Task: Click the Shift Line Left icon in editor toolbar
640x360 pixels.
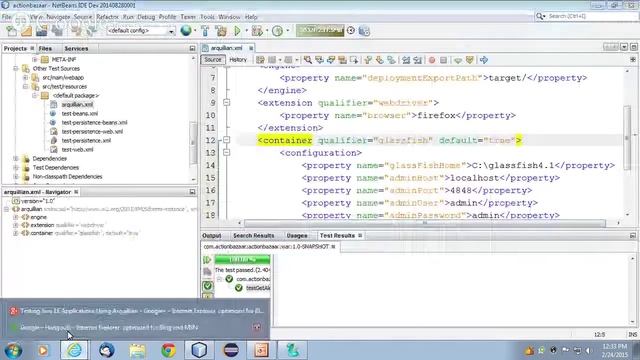Action: pos(406,60)
